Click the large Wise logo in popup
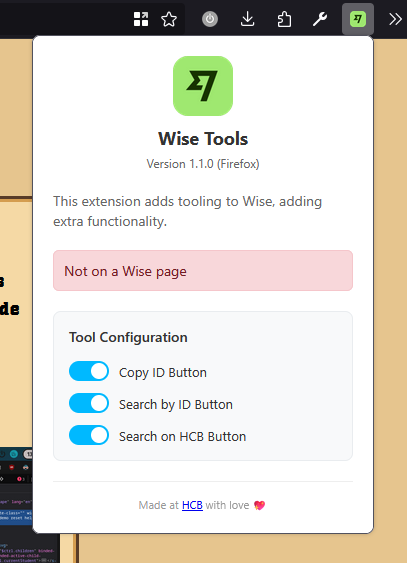 (203, 86)
